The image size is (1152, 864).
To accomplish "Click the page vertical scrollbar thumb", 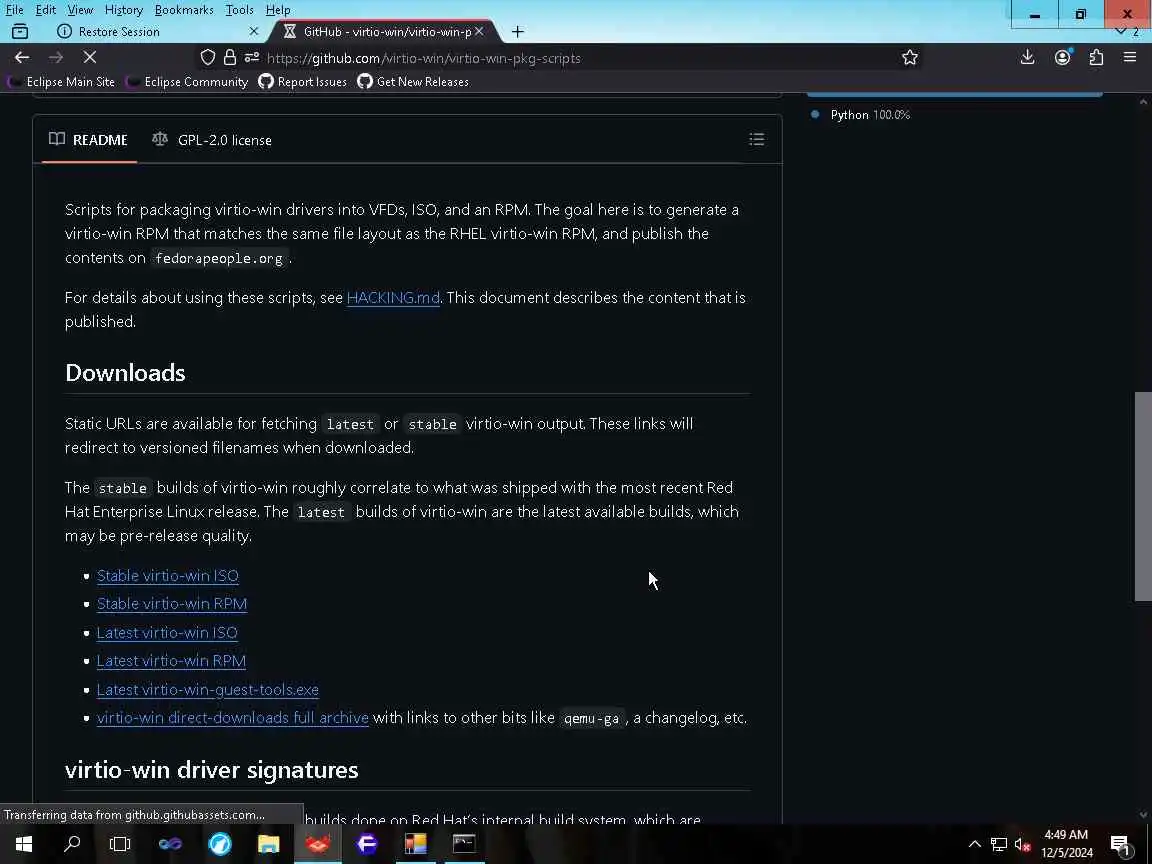I will click(x=1142, y=497).
